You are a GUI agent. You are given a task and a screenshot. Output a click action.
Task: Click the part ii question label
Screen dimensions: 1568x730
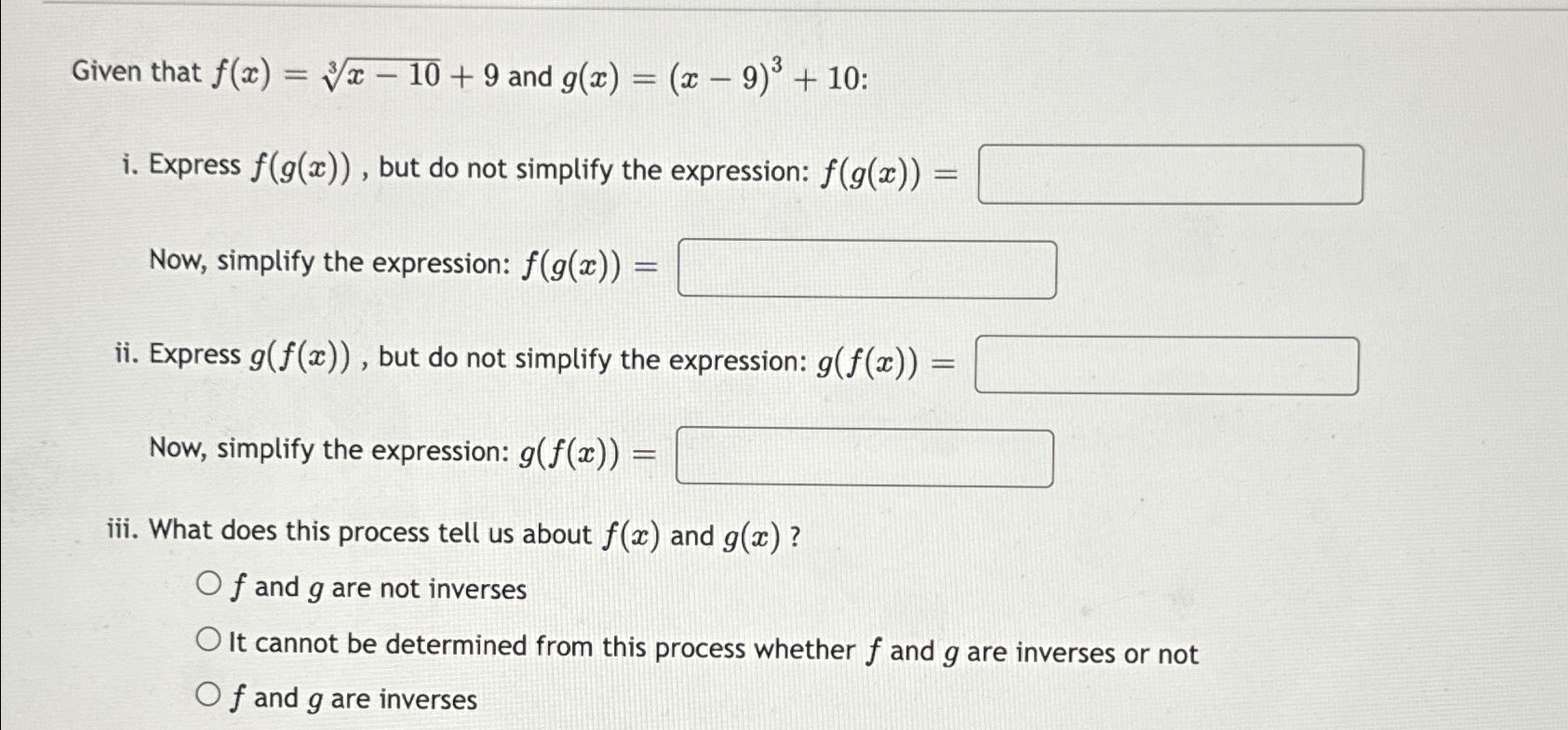click(126, 358)
